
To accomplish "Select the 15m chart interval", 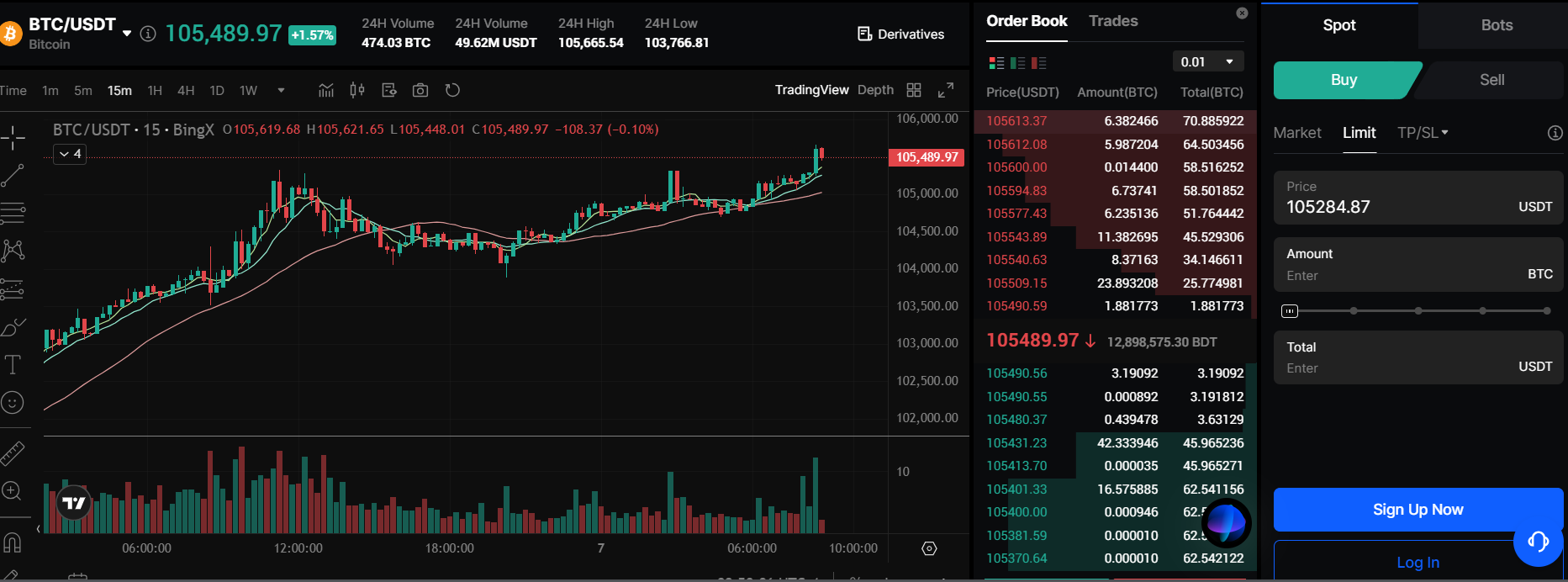I will tap(119, 90).
